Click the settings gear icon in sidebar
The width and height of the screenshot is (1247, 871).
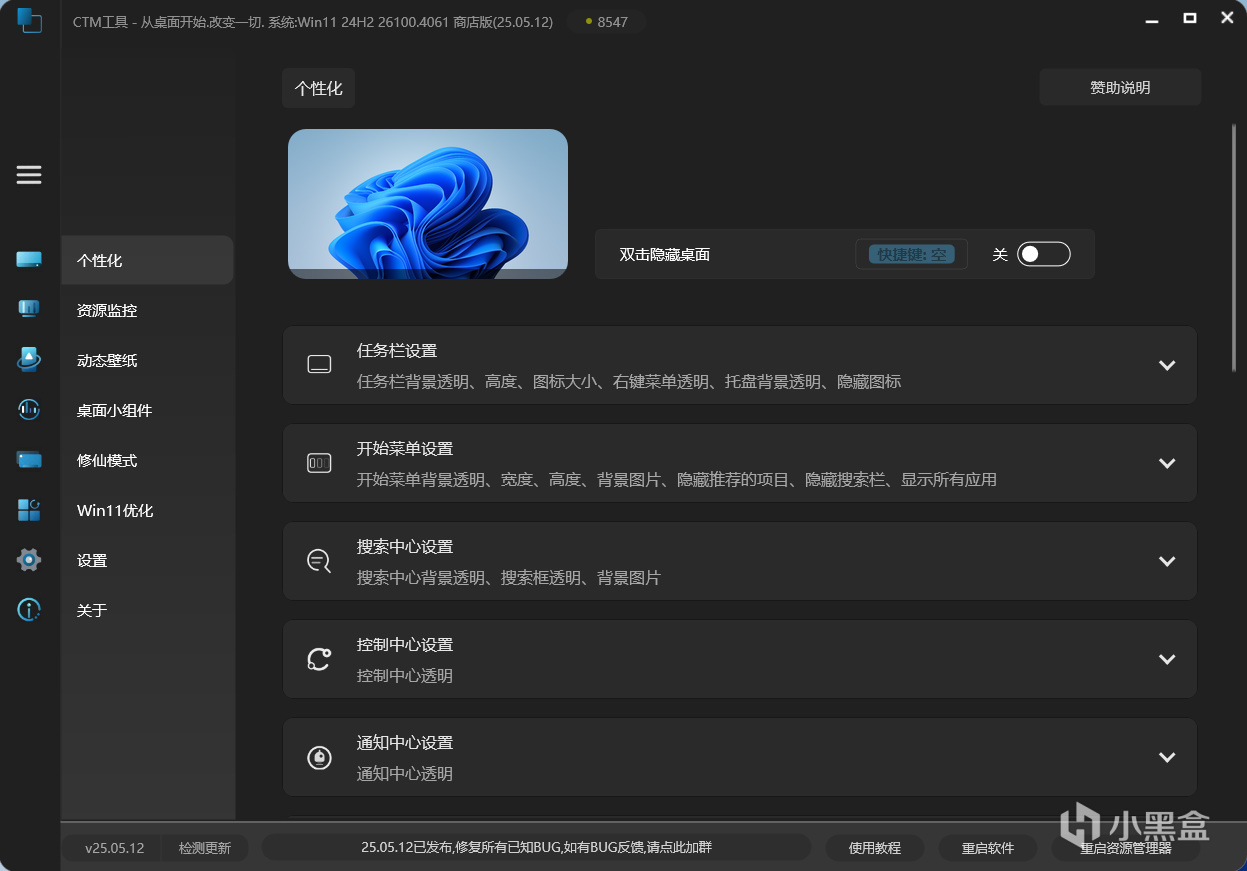point(29,560)
